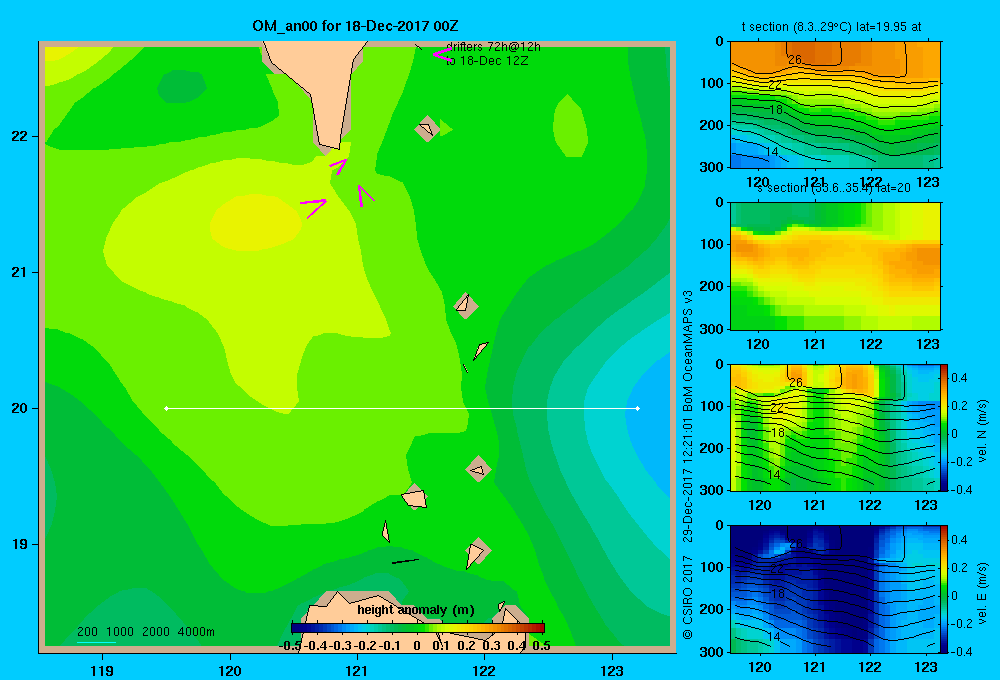Click the map title OM_an00 for 18-Dec-2017 00Z
Screen dimensions: 1000x680
tap(355, 26)
